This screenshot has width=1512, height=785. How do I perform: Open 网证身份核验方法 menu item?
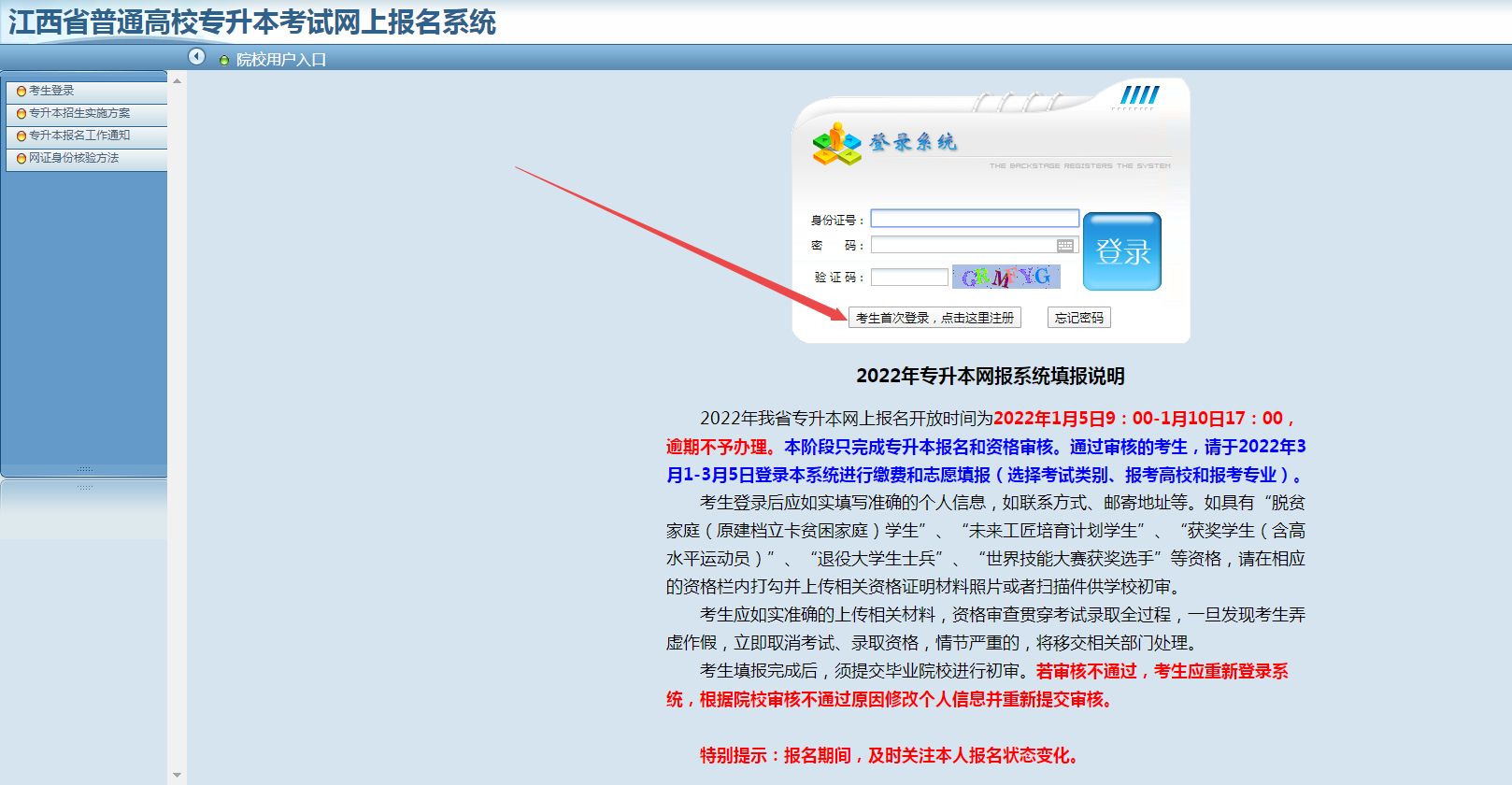74,158
